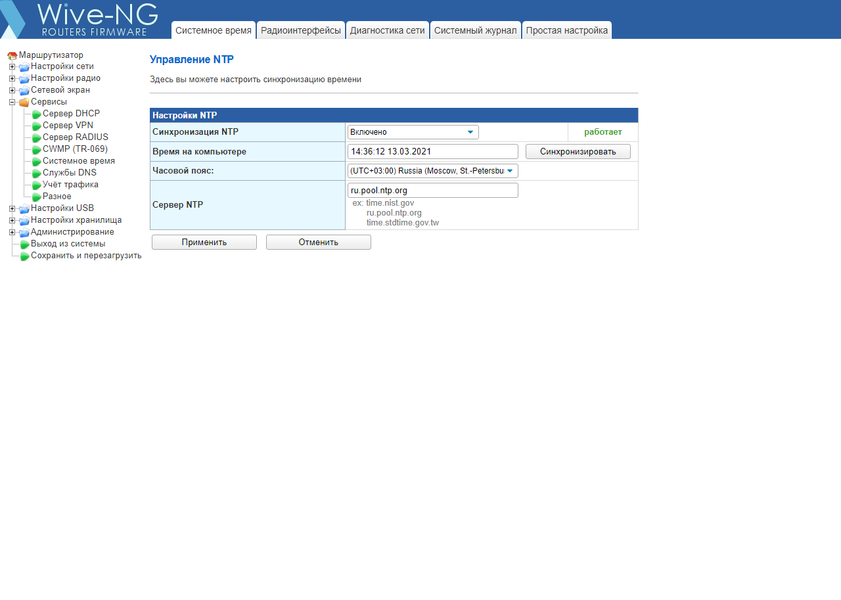Screen dimensions: 841x600
Task: Select Выход из системы link
Action: (68, 243)
